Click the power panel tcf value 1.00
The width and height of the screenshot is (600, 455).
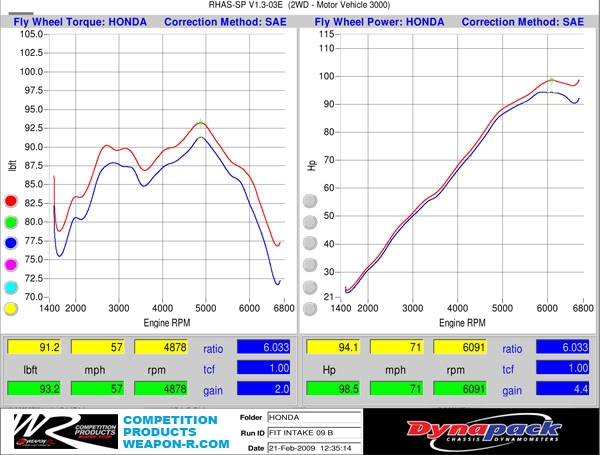coord(562,368)
